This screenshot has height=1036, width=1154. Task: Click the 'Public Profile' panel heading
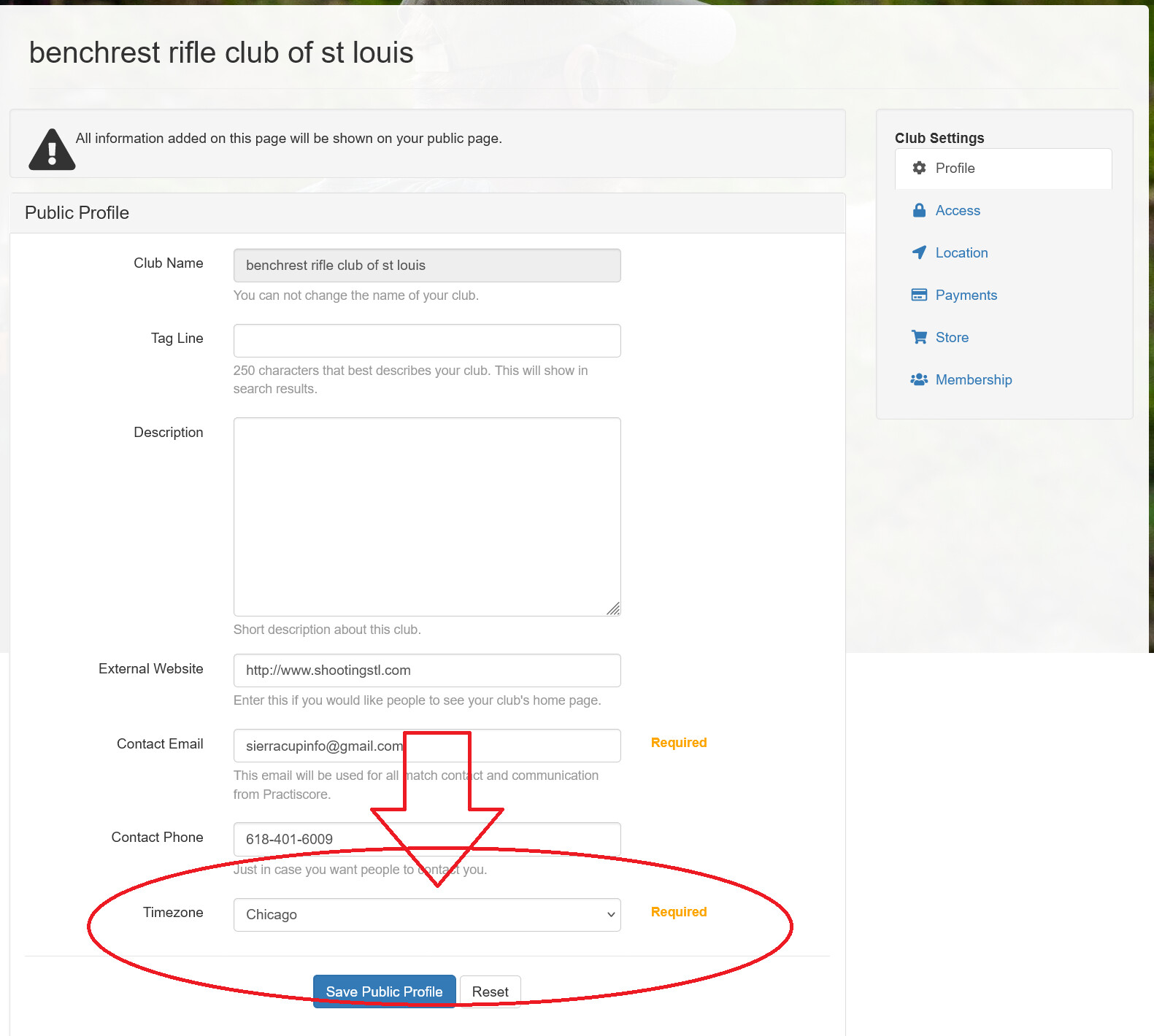[x=77, y=213]
